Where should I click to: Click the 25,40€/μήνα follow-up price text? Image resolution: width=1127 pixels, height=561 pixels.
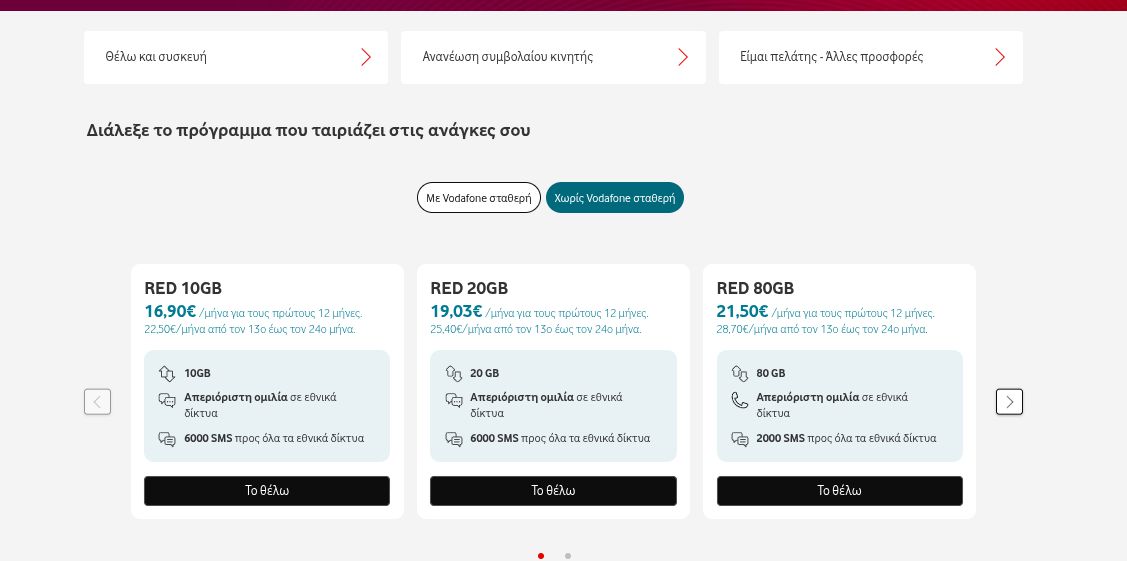[536, 330]
